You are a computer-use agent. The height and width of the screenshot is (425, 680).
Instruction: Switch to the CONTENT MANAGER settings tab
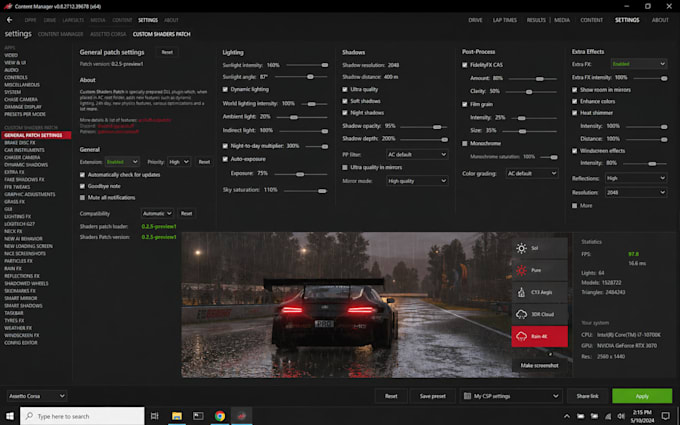point(60,34)
